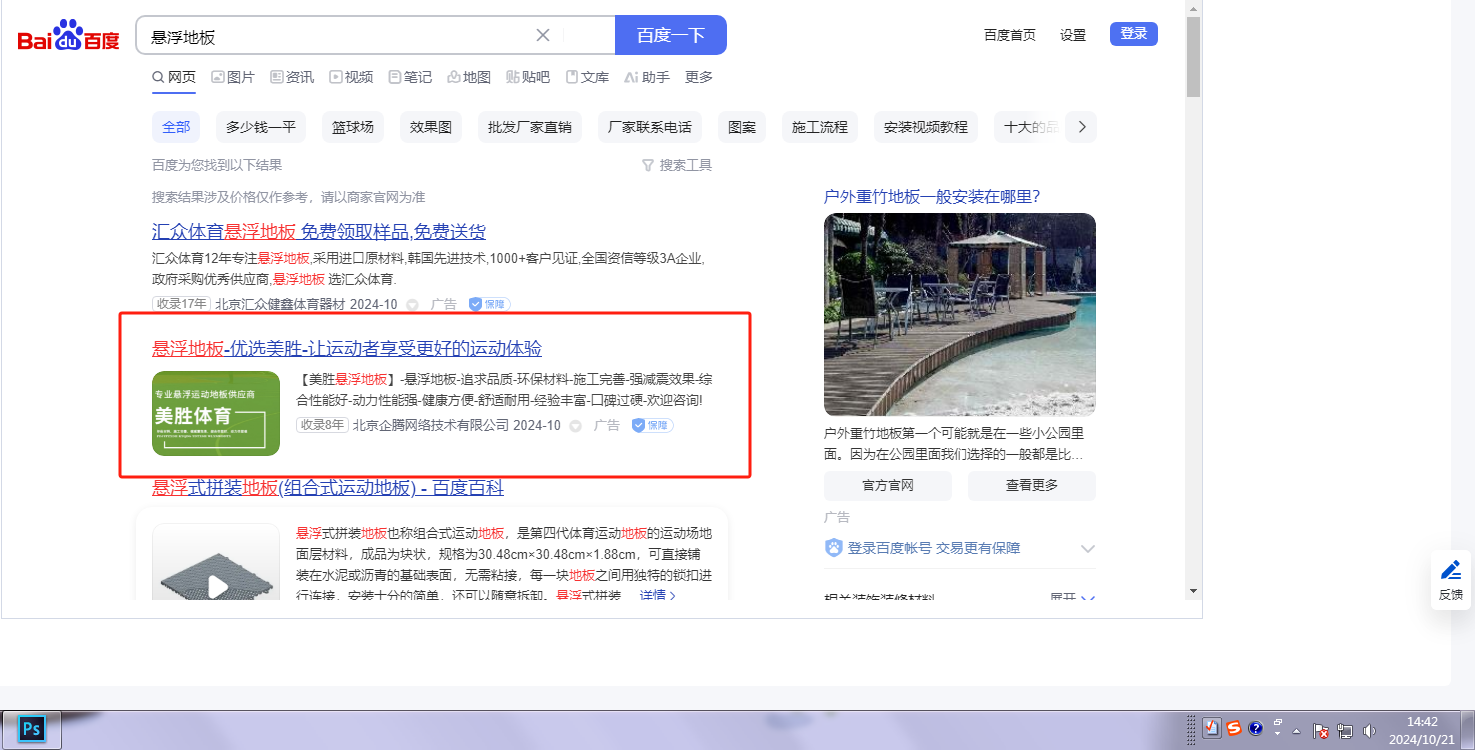Click the Baidu logo
Image resolution: width=1475 pixels, height=750 pixels.
(68, 36)
